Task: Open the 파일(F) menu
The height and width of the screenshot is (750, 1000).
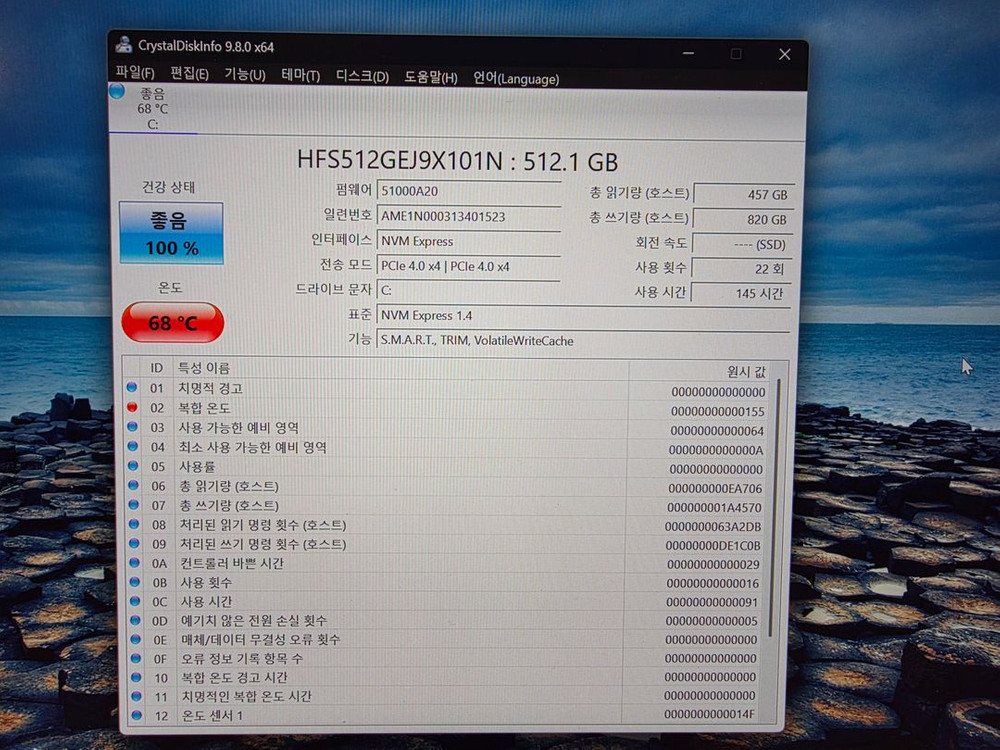Action: [135, 73]
